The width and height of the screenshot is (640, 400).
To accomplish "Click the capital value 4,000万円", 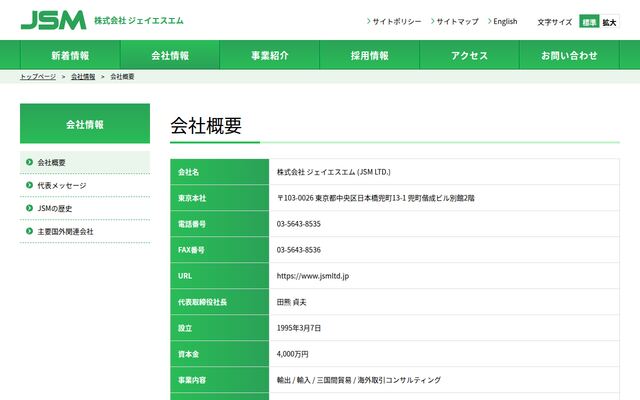I will 292,354.
